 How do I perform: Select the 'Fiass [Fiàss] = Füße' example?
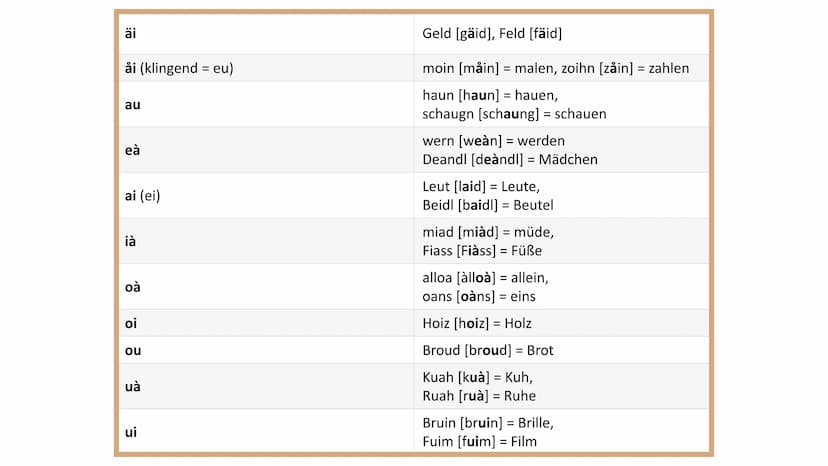(482, 250)
